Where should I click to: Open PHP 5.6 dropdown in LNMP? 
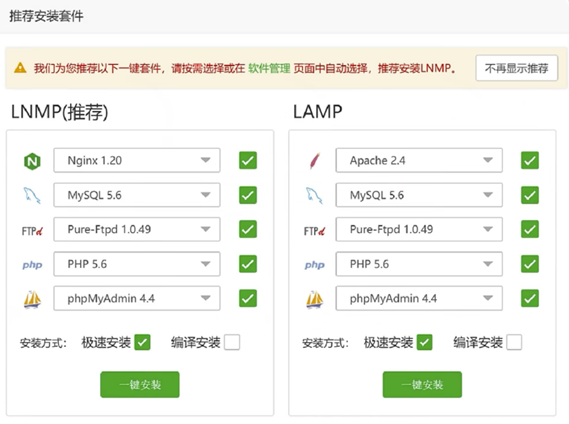pyautogui.click(x=137, y=264)
